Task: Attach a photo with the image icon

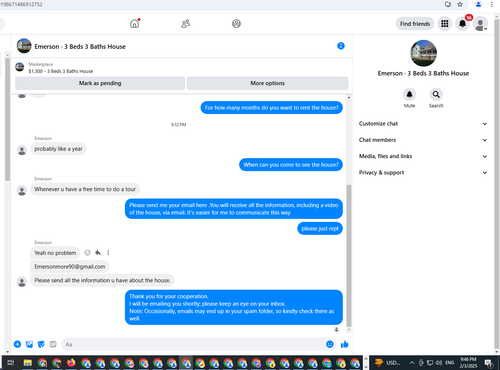Action: 29,344
